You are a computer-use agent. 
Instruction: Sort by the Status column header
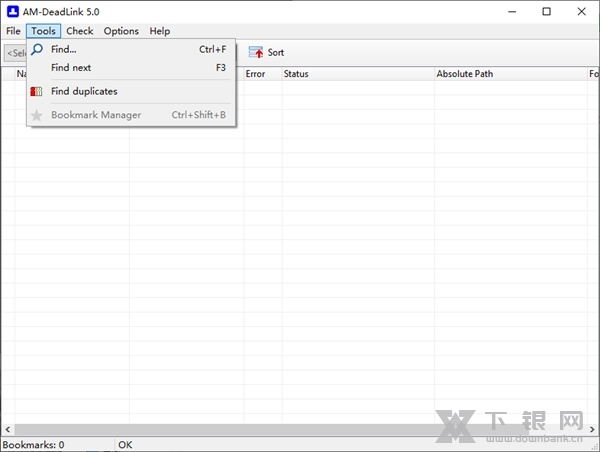point(297,74)
